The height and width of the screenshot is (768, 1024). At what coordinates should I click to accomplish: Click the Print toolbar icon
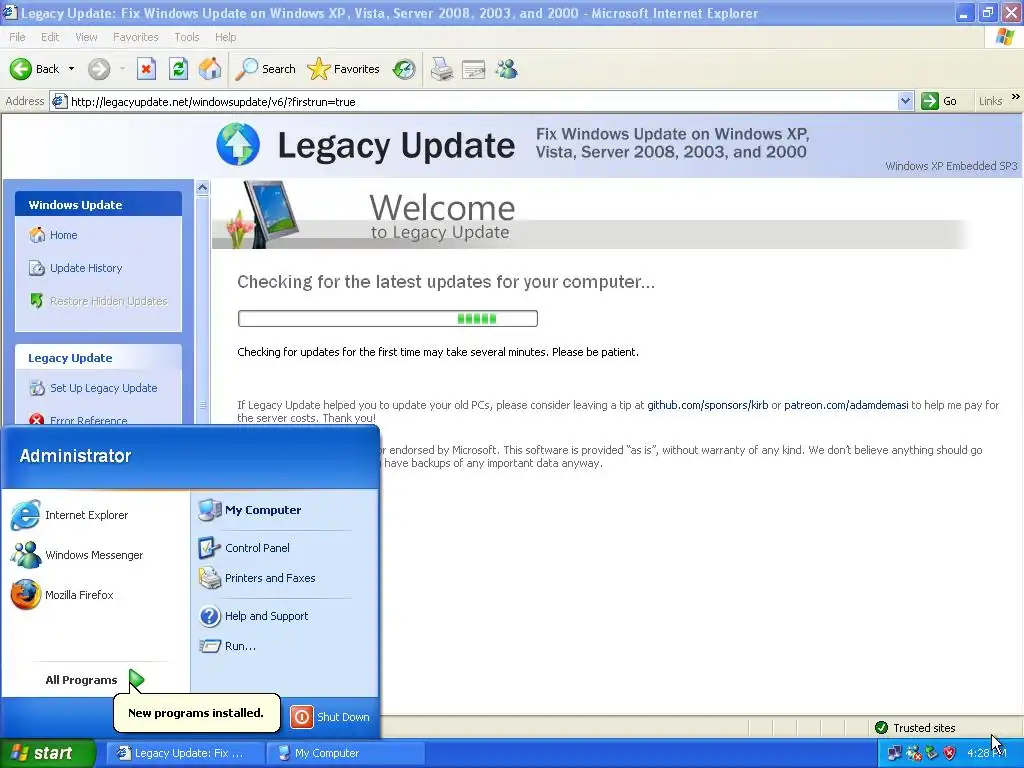click(x=441, y=69)
